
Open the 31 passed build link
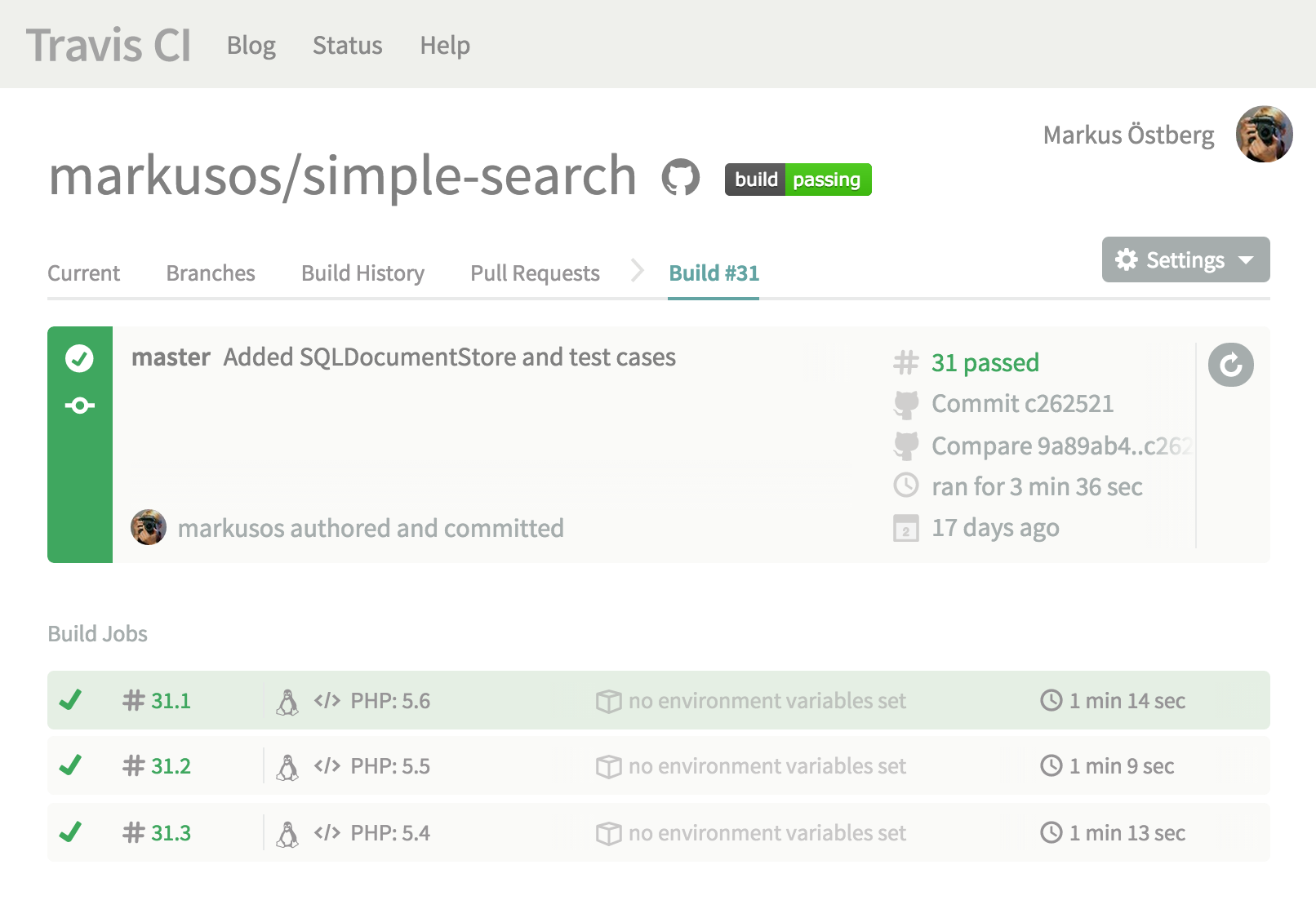point(985,362)
